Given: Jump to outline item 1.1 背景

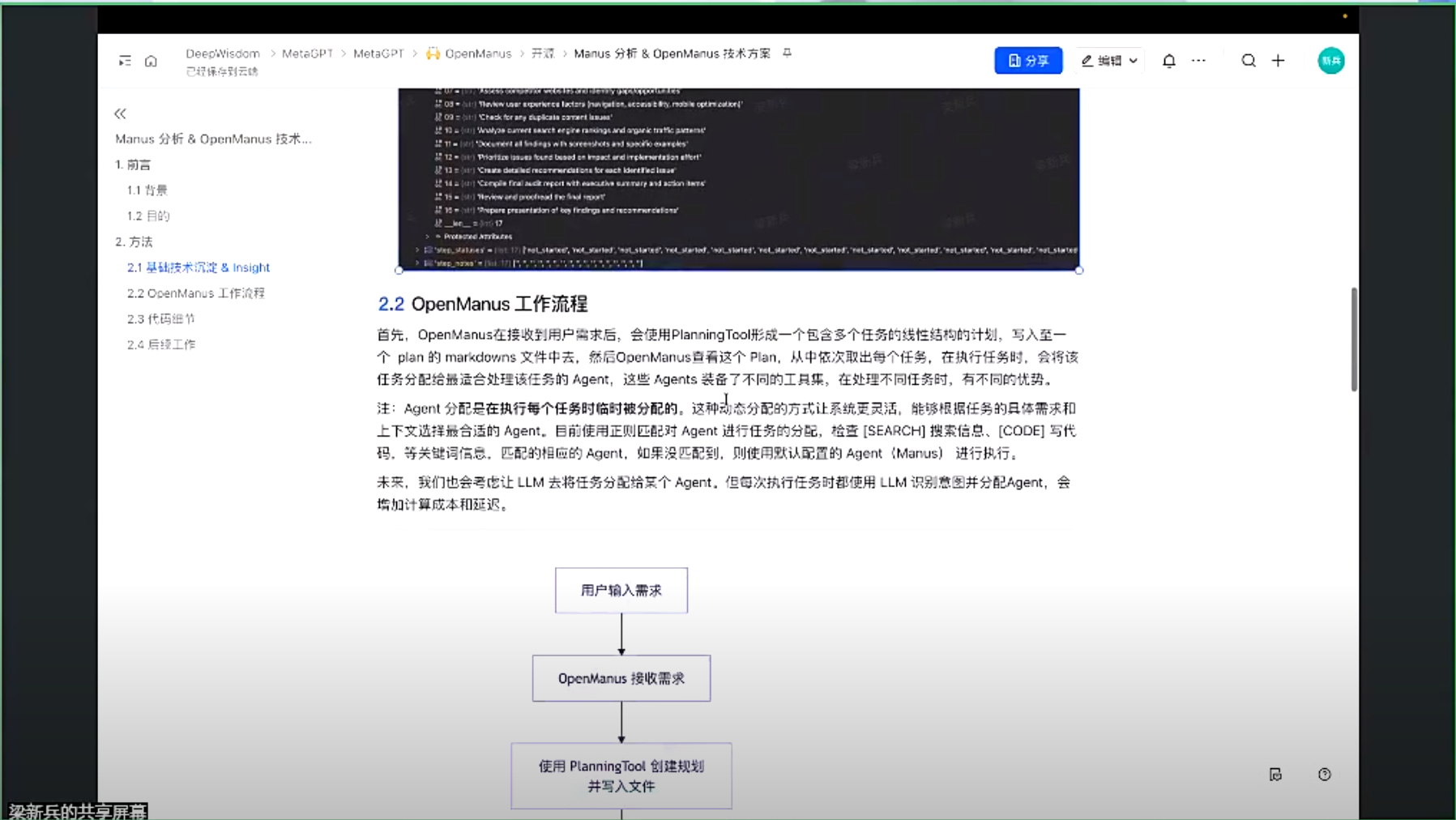Looking at the screenshot, I should point(147,190).
